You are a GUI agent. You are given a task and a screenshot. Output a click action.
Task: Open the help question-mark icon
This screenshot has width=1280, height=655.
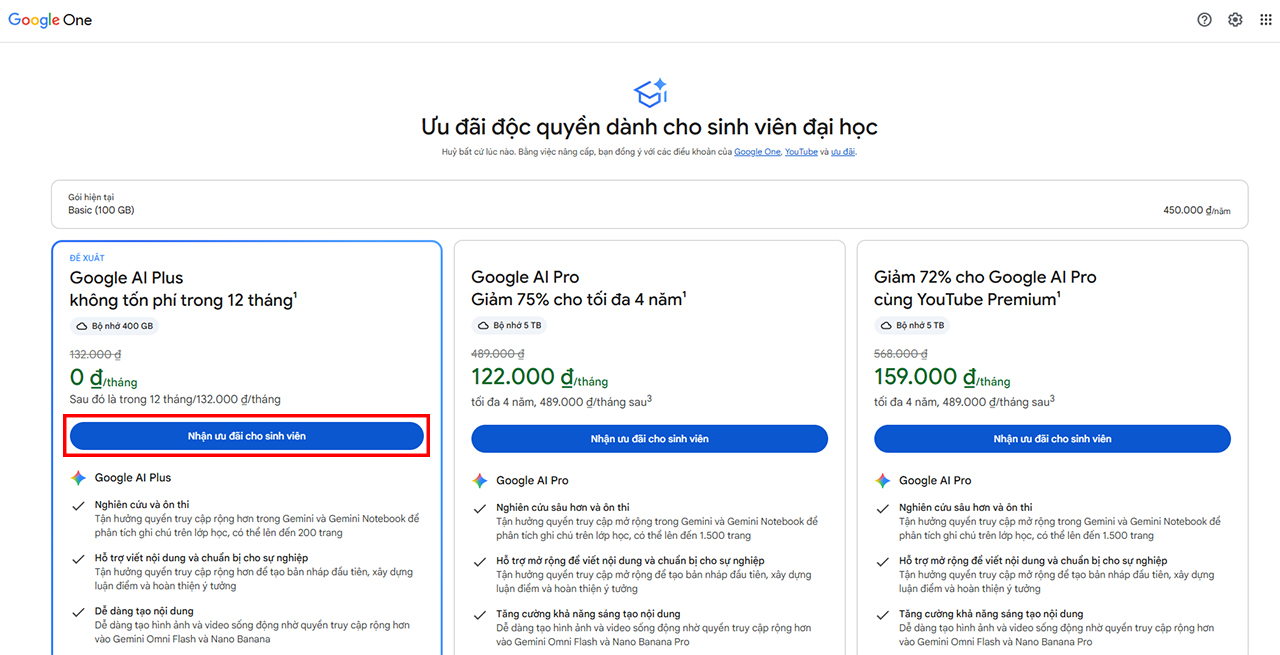1204,20
